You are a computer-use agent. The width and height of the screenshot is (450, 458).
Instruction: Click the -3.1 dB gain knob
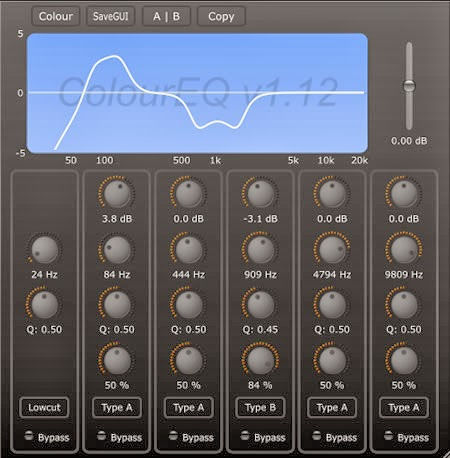click(x=260, y=194)
